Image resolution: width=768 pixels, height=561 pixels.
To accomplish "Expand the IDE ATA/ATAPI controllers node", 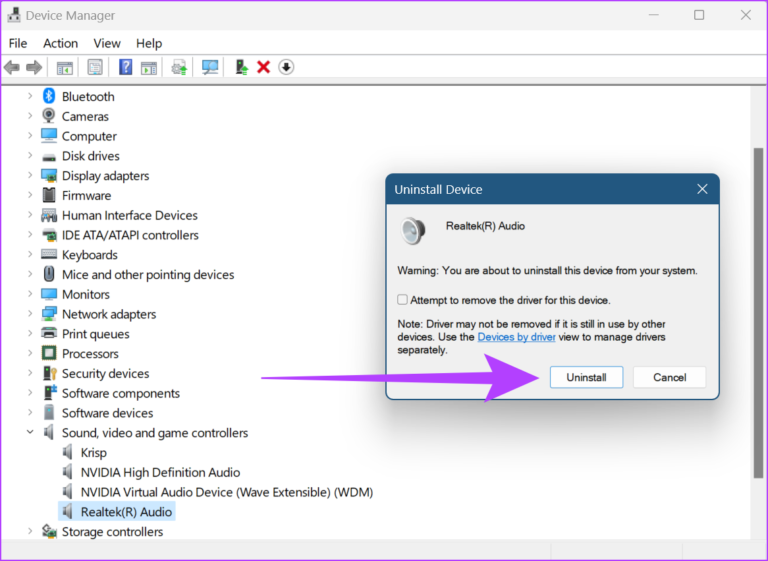I will click(x=30, y=235).
